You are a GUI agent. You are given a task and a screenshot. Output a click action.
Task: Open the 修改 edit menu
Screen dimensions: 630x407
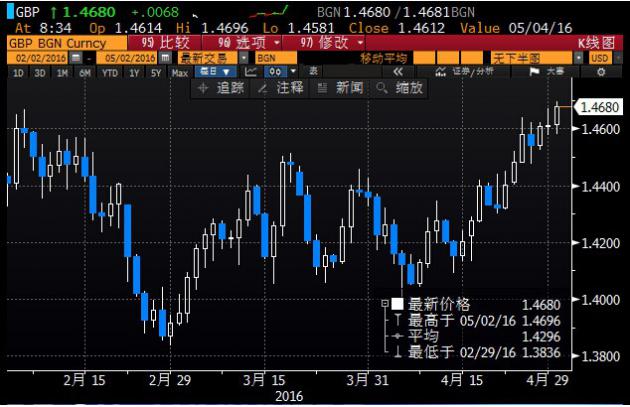tap(332, 44)
